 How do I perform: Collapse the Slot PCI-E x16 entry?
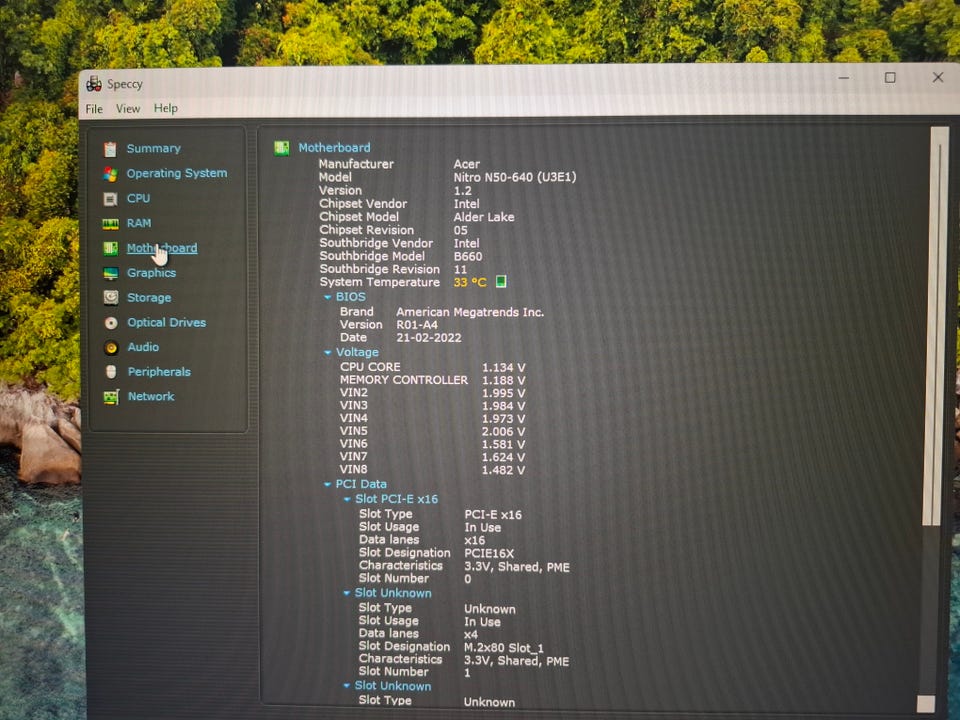(347, 499)
